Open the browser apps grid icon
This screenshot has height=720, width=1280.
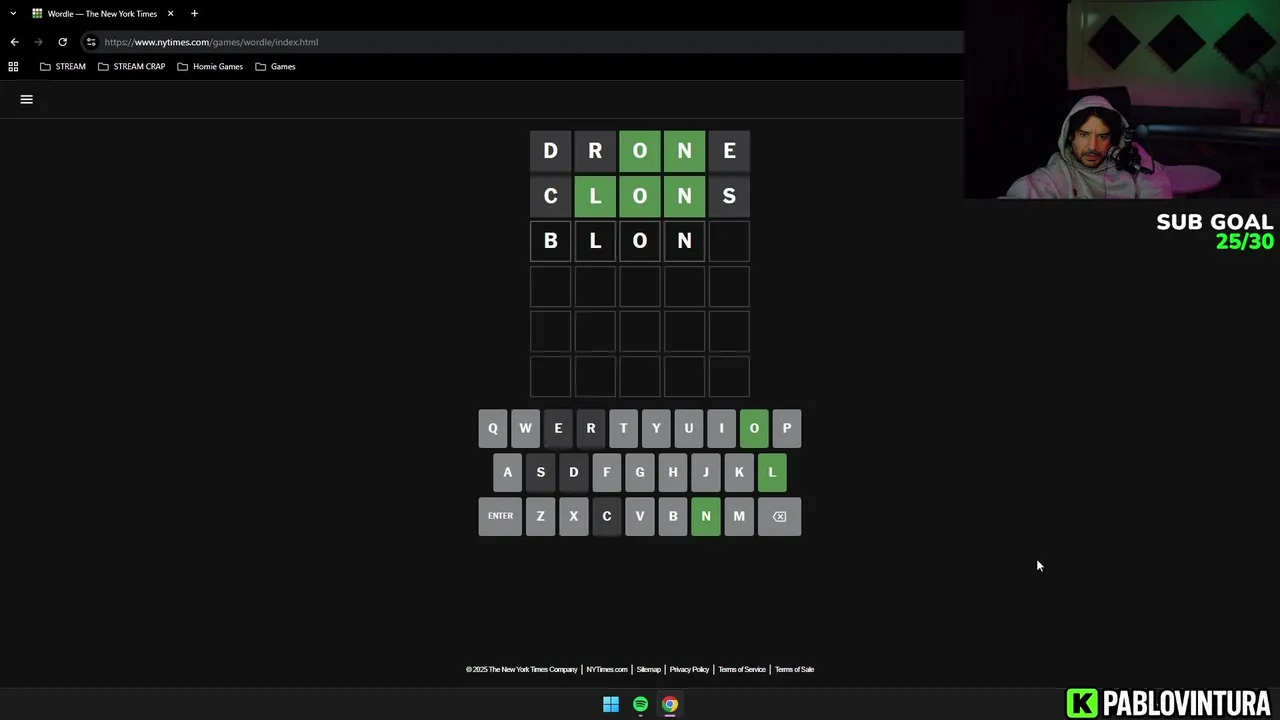coord(13,66)
